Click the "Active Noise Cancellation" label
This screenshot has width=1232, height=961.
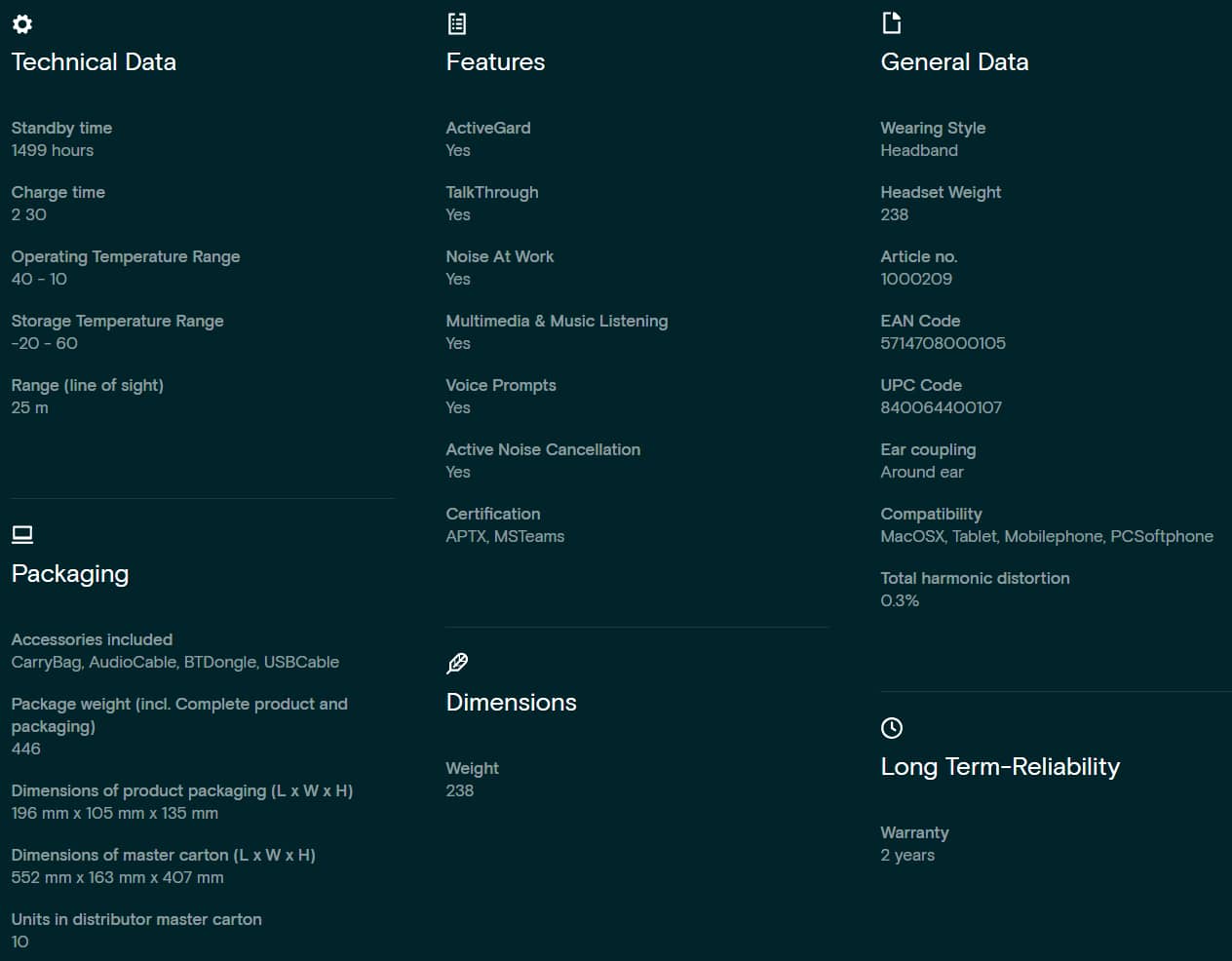[x=543, y=449]
